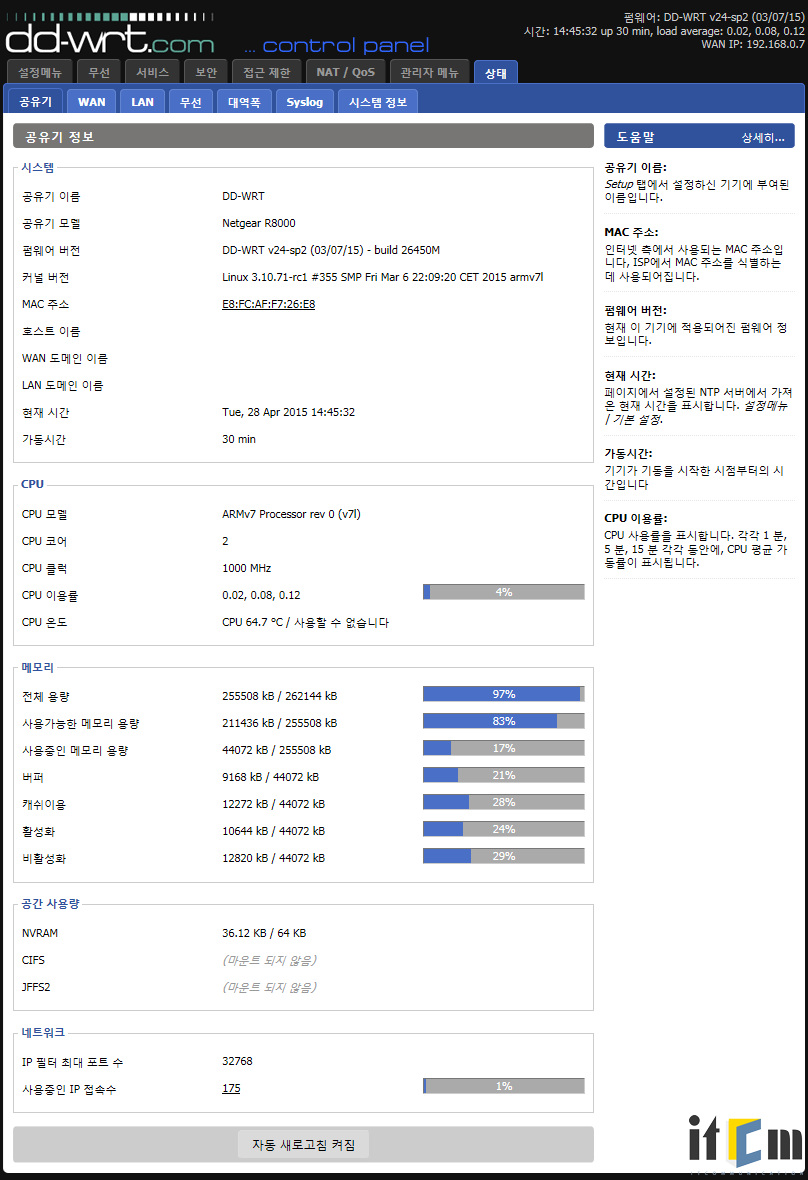Open the 무선 main tab
808x1180 pixels.
pos(99,72)
